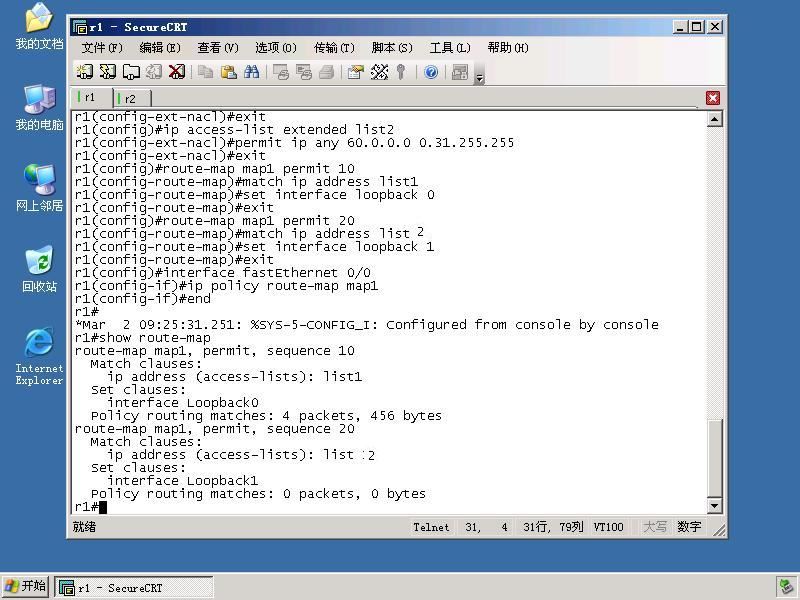Image resolution: width=800 pixels, height=600 pixels.
Task: Click the 'show route-map' command text
Action: (x=155, y=338)
